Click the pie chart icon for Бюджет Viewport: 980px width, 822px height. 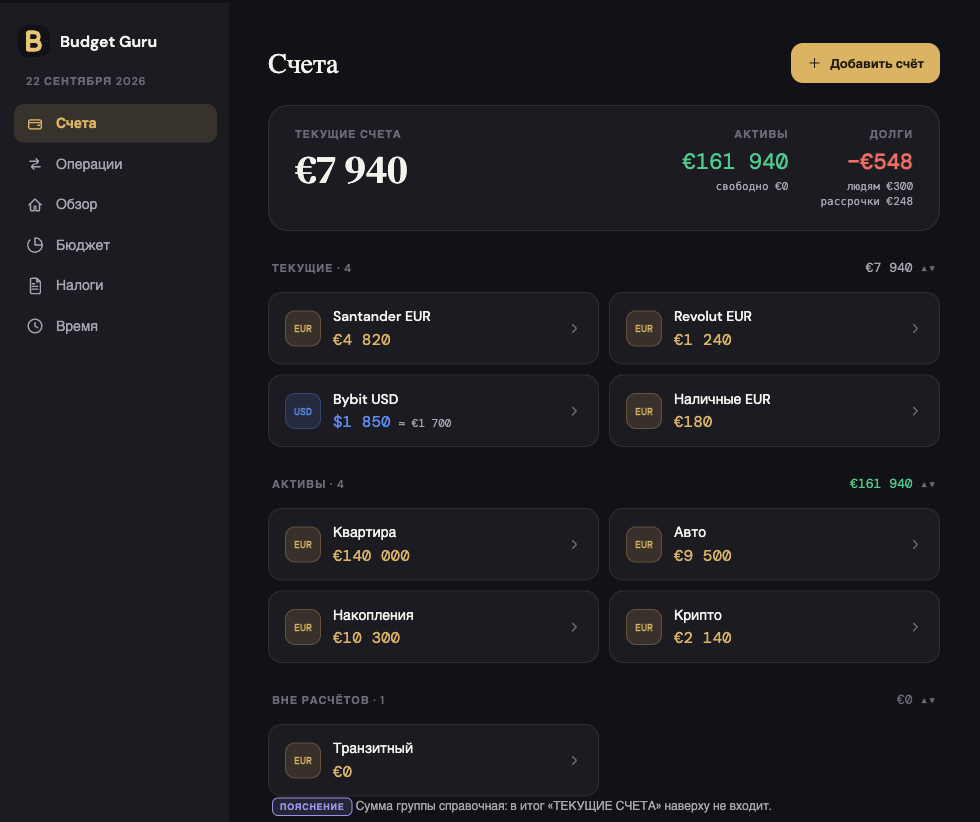[x=35, y=245]
